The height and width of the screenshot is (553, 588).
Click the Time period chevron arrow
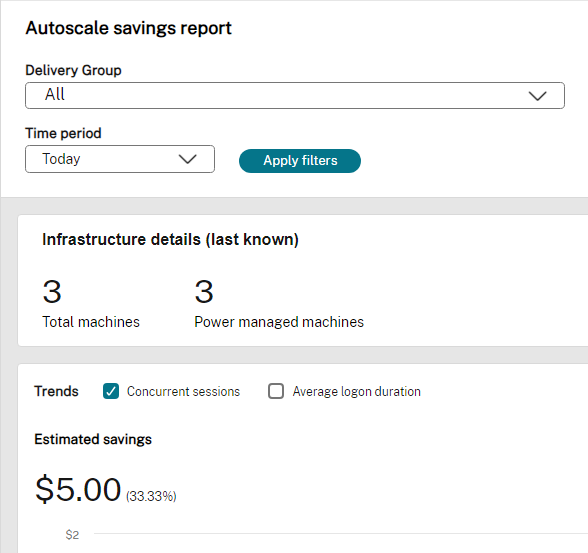point(188,159)
